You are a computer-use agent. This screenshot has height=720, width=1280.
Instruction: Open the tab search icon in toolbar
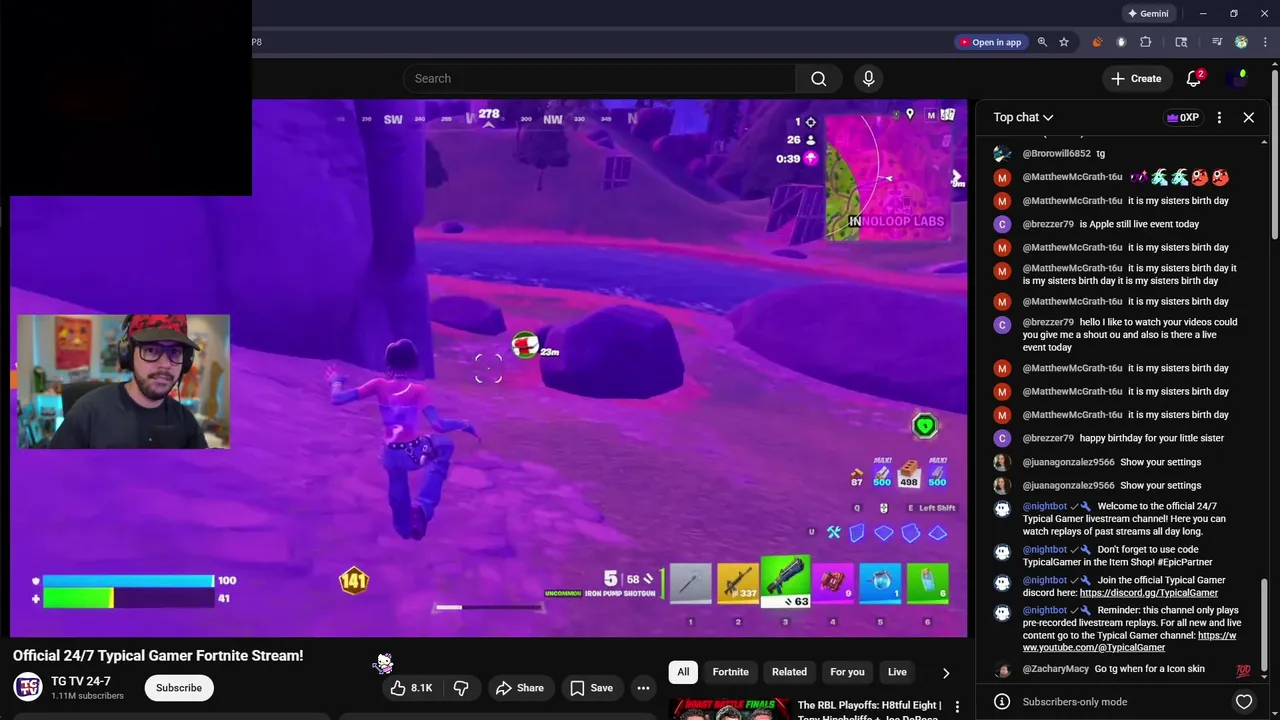coord(1181,42)
